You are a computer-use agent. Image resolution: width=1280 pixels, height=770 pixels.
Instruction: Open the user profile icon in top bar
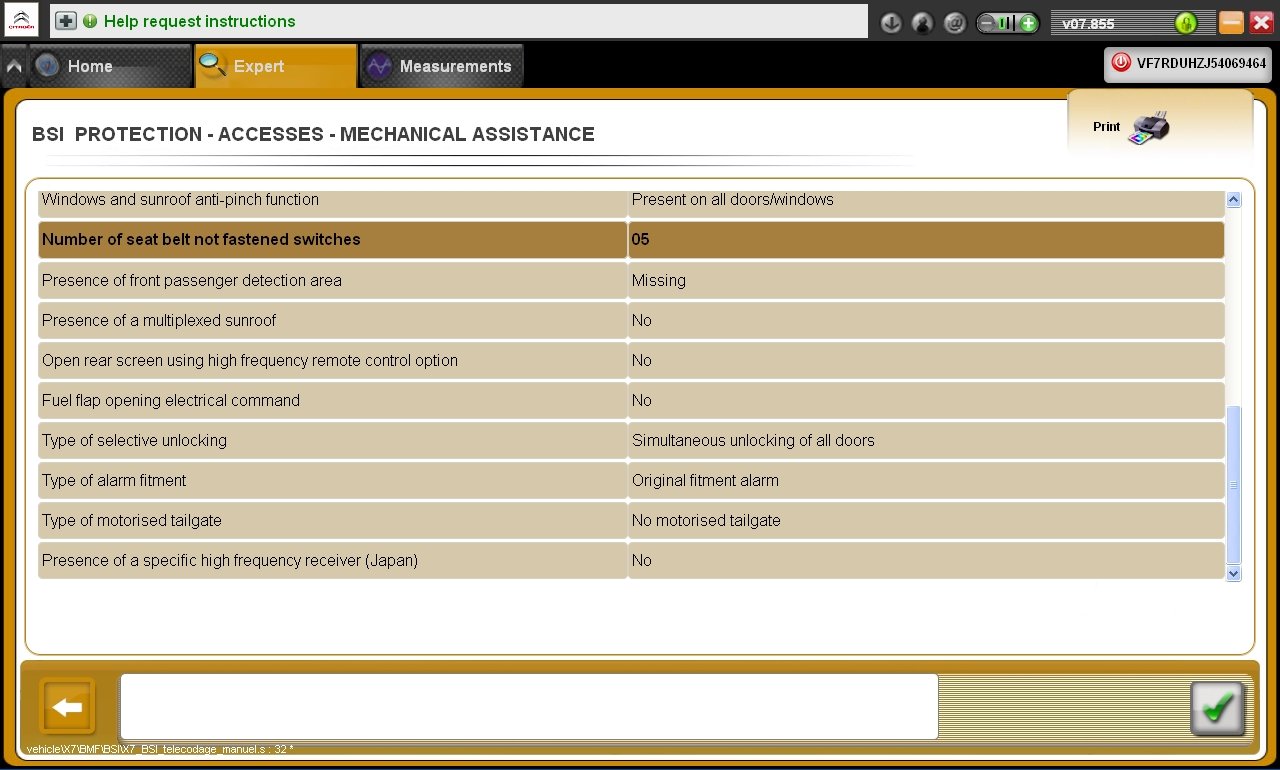923,22
